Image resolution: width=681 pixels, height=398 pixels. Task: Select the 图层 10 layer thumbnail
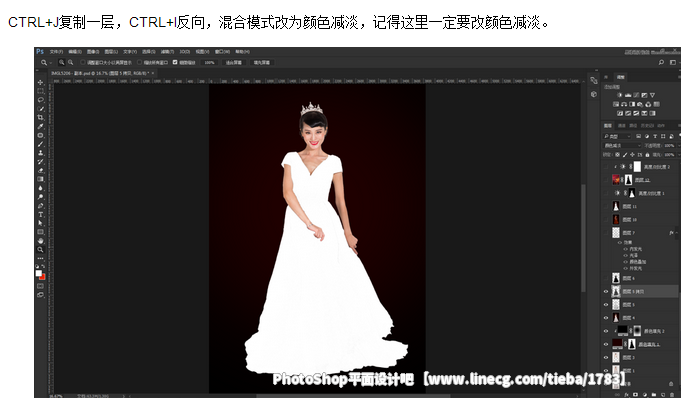point(616,219)
